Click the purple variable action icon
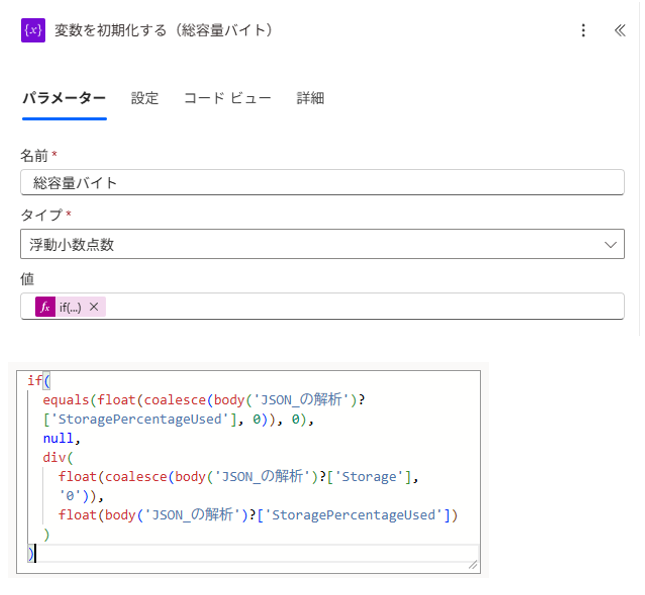The image size is (645, 595). pos(33,30)
